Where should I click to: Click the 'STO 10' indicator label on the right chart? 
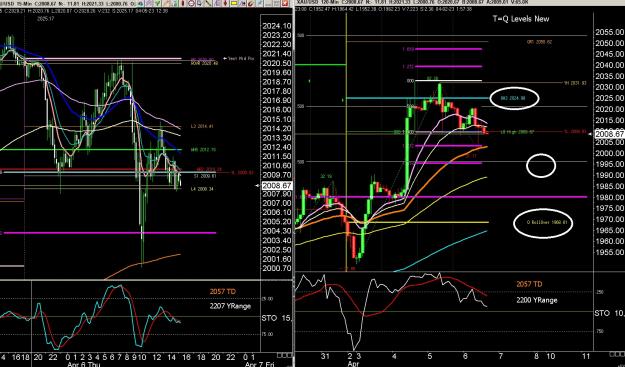click(x=609, y=313)
